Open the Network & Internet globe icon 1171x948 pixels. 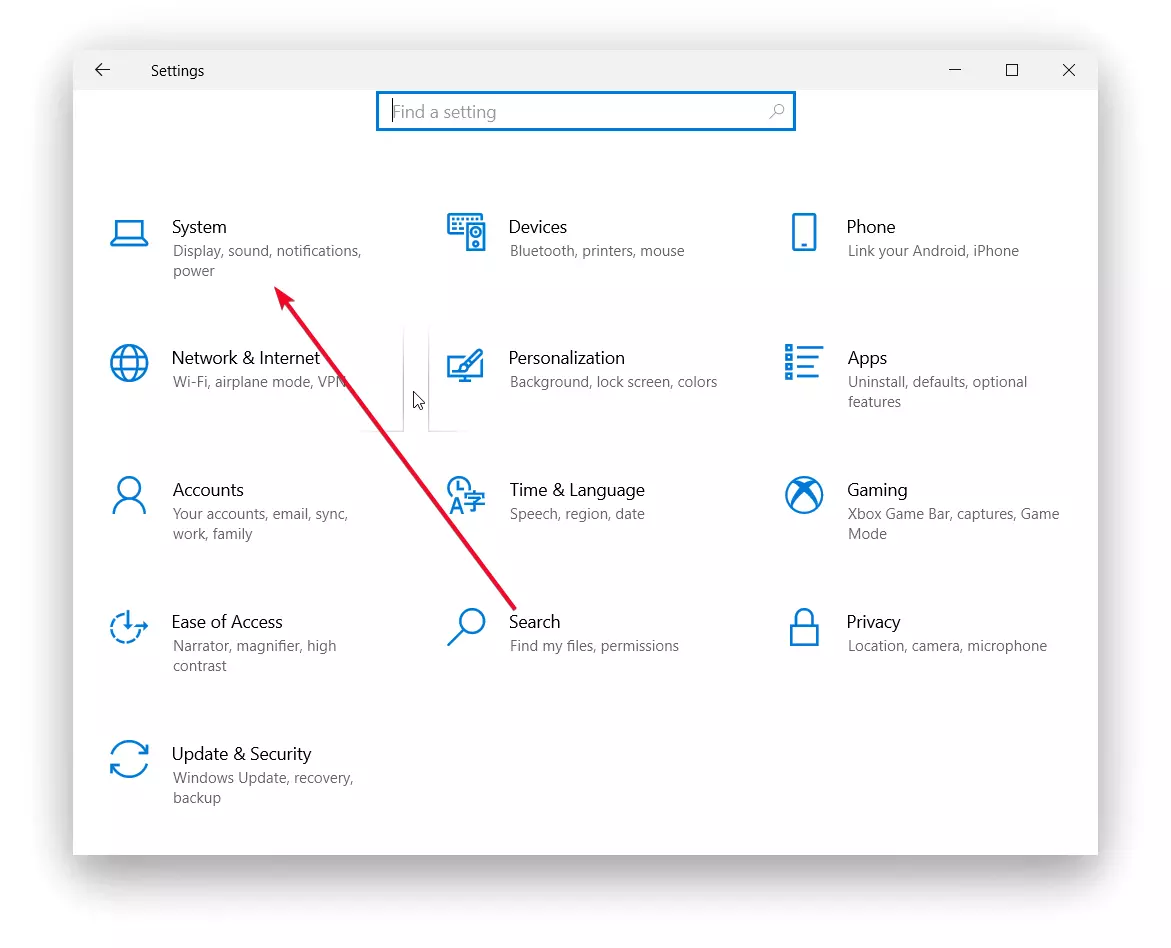129,363
